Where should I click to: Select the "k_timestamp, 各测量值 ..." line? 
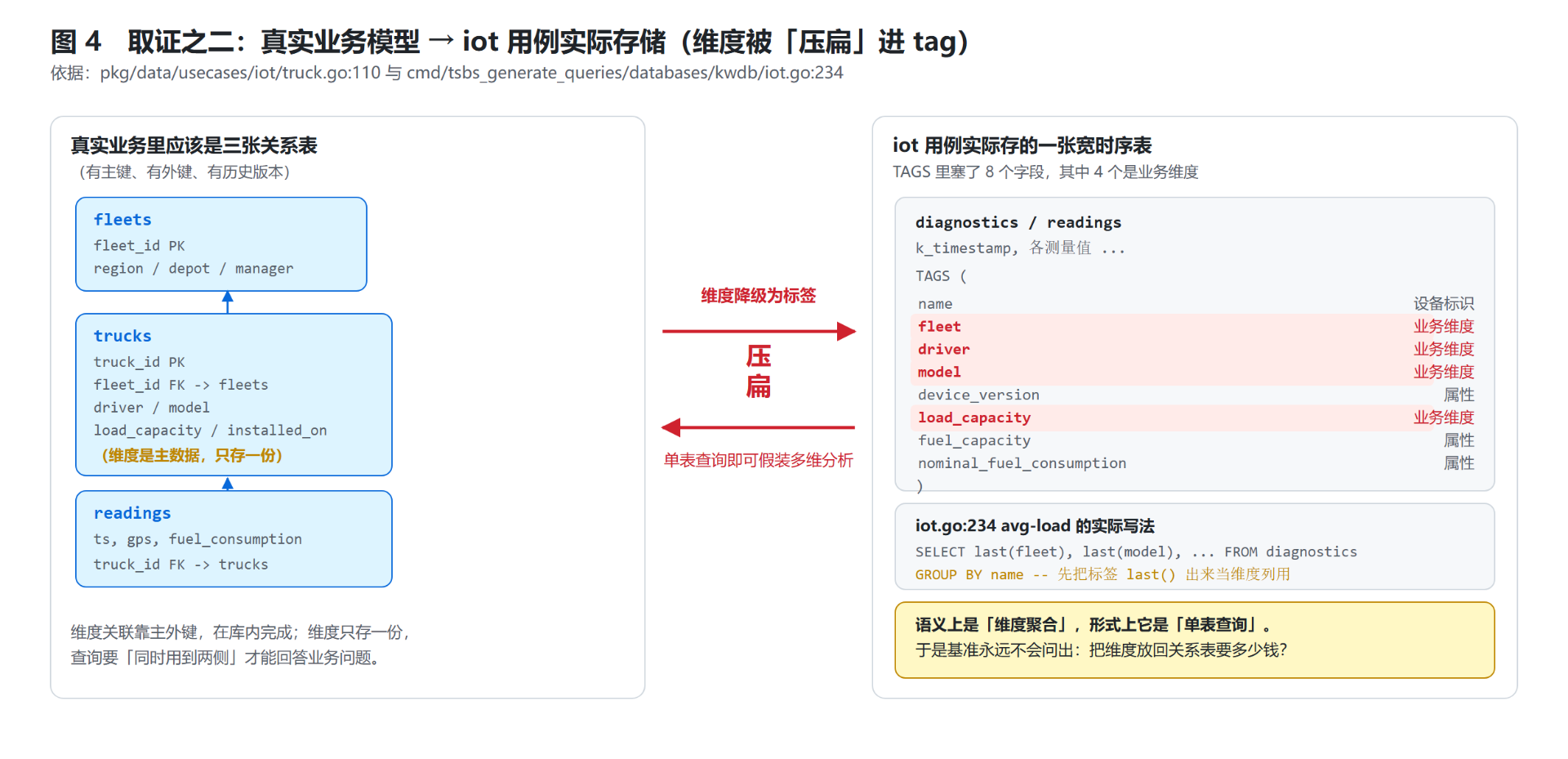pyautogui.click(x=1020, y=248)
